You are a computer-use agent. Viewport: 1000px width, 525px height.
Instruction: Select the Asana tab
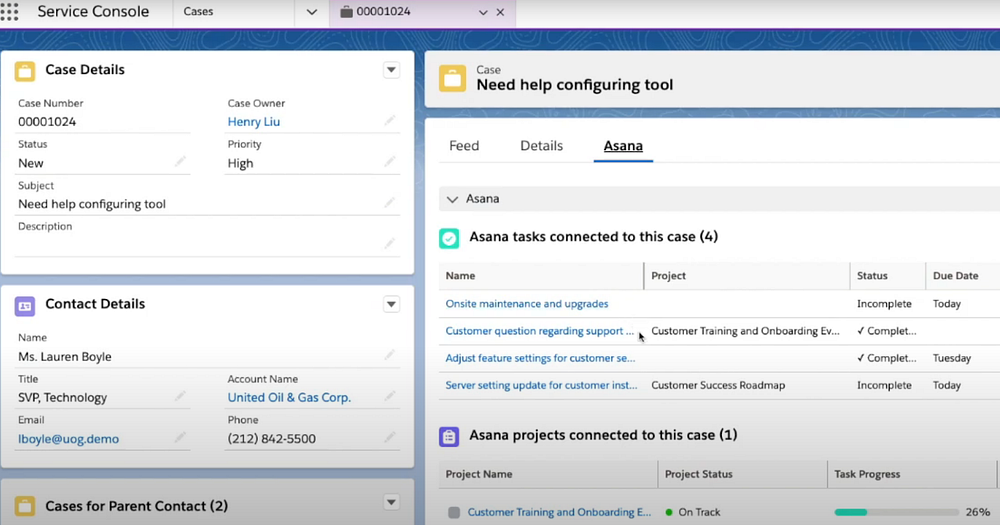click(x=623, y=145)
